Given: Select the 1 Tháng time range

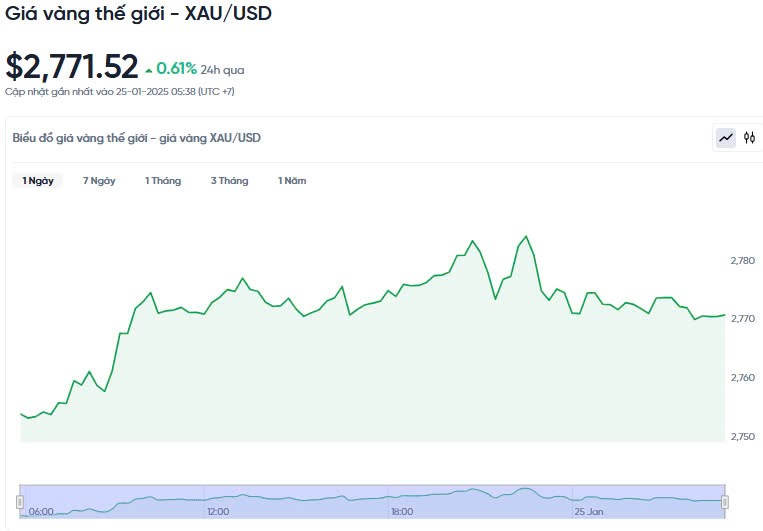Looking at the screenshot, I should tap(163, 181).
